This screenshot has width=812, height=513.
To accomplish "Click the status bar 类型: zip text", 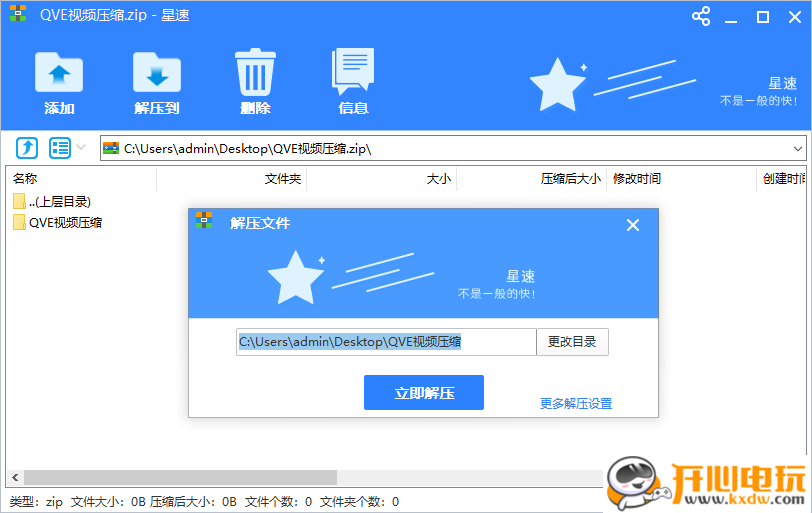I will pos(36,502).
